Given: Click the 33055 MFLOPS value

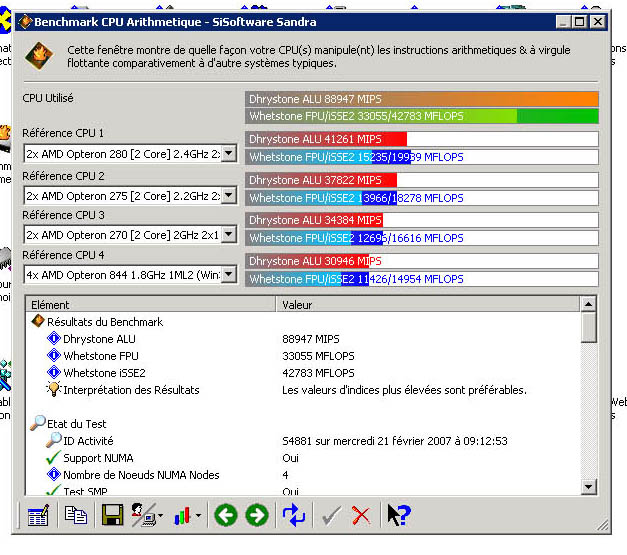Looking at the screenshot, I should coord(318,356).
